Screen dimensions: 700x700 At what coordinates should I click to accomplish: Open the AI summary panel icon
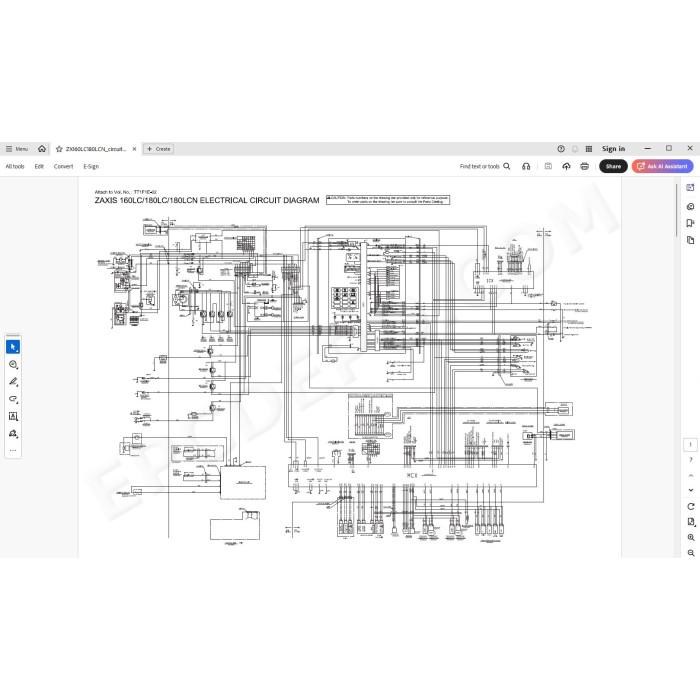691,188
